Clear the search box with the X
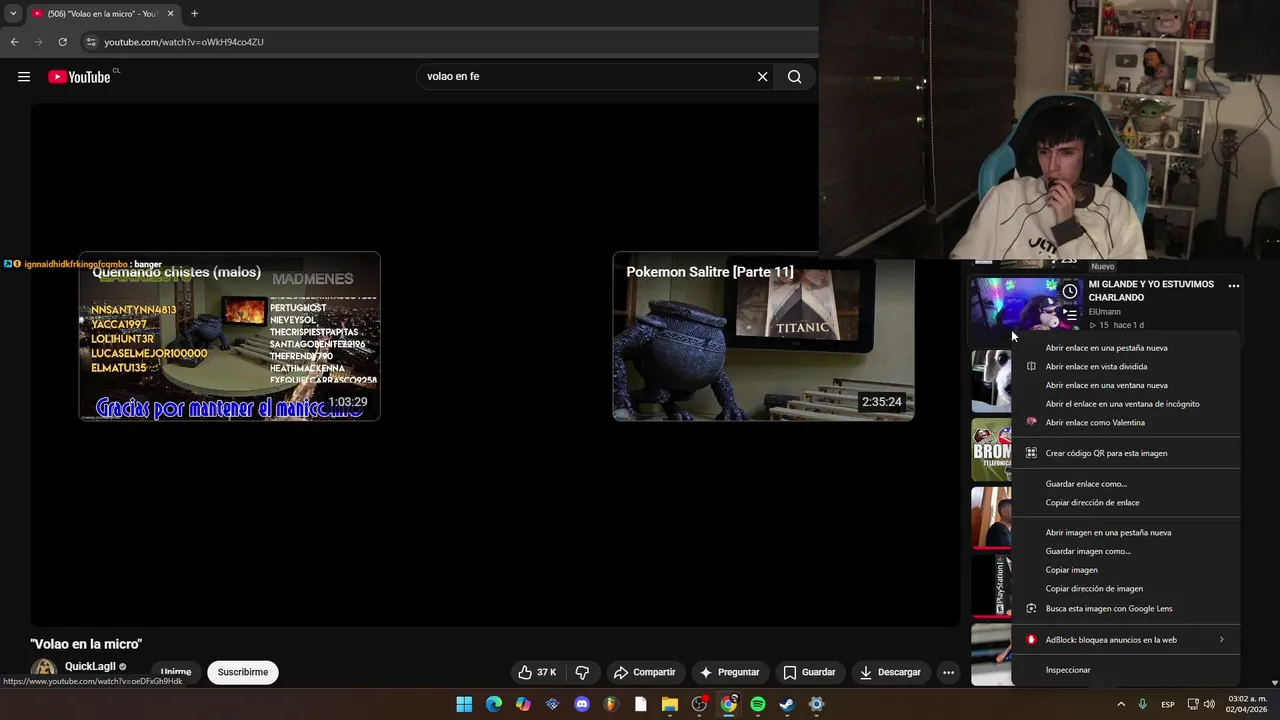1280x720 pixels. 762,77
